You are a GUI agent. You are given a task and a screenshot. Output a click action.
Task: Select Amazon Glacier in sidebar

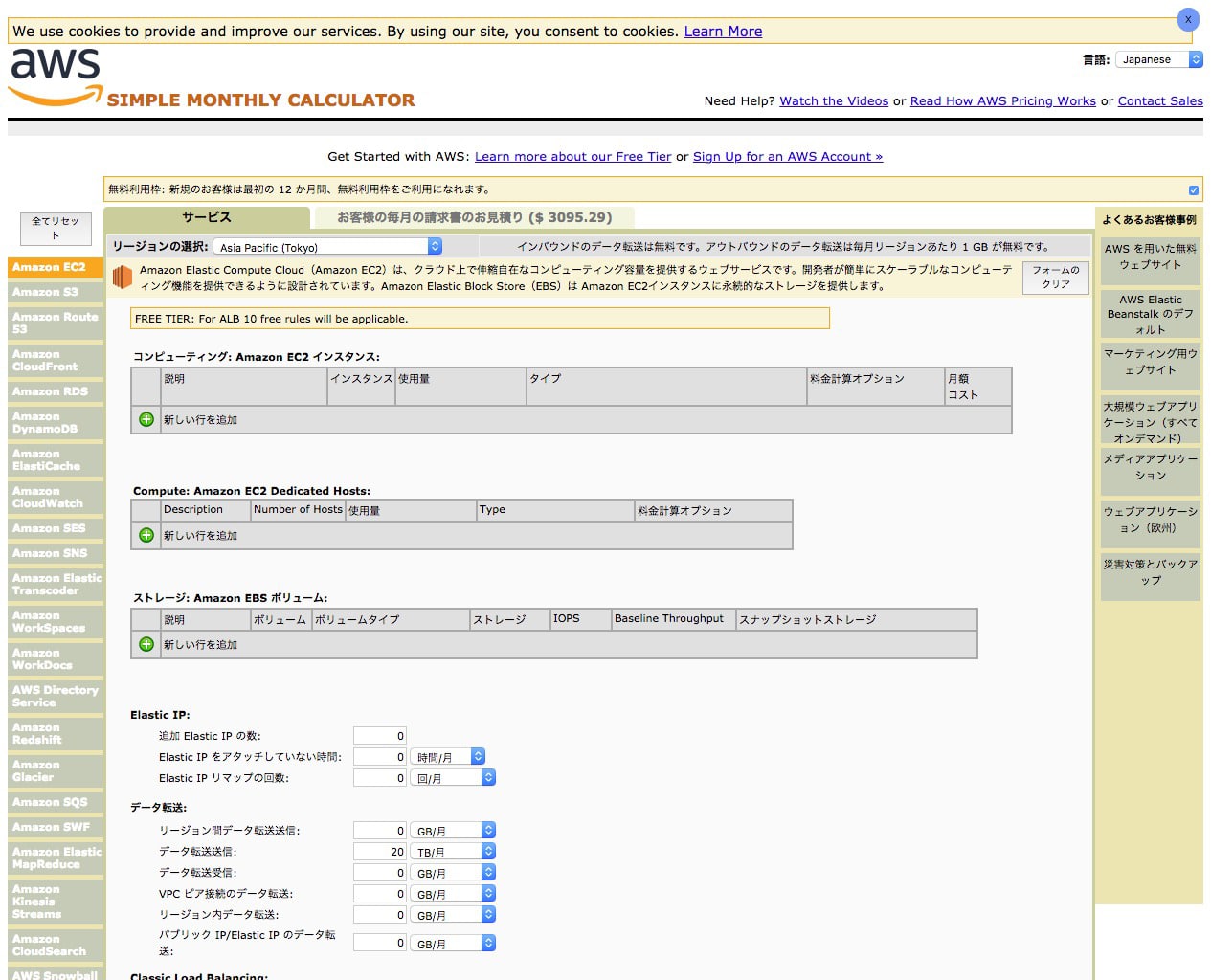click(x=56, y=770)
